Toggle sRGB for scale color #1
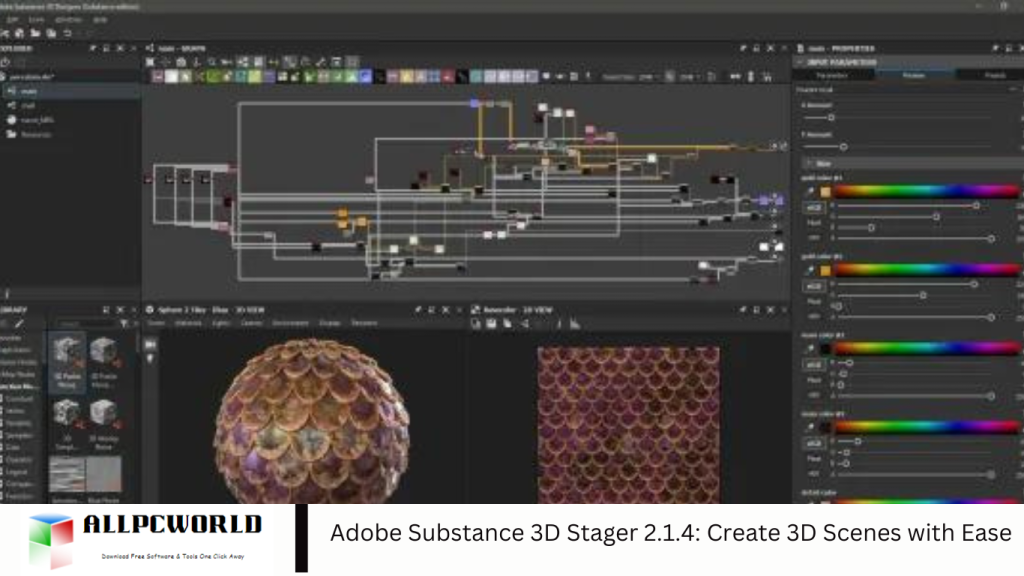1024x576 pixels. click(814, 364)
